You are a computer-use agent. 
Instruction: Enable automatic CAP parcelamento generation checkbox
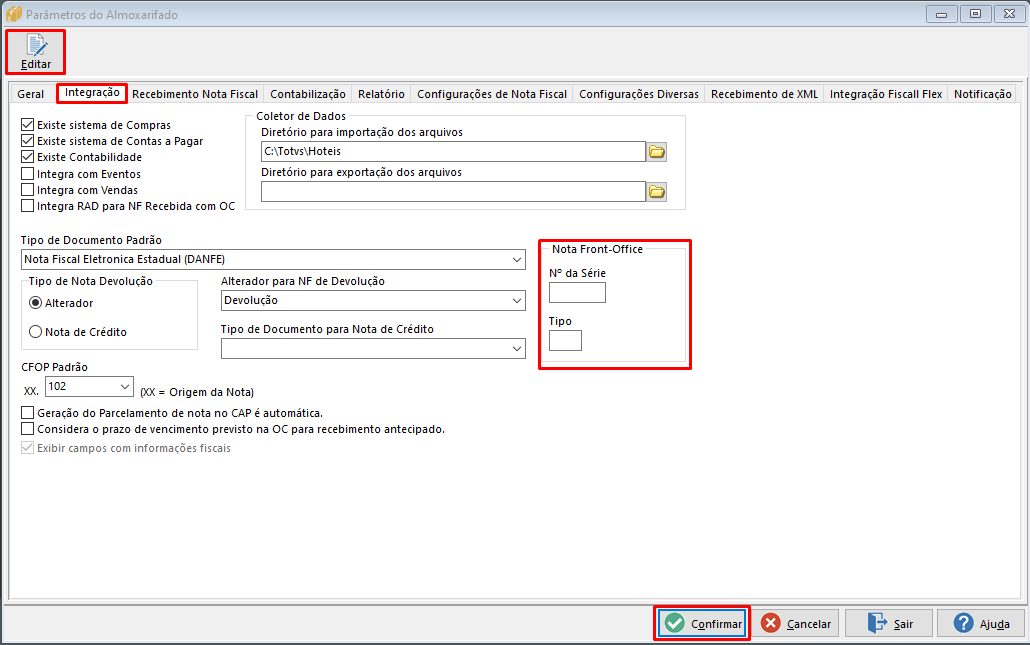point(28,413)
